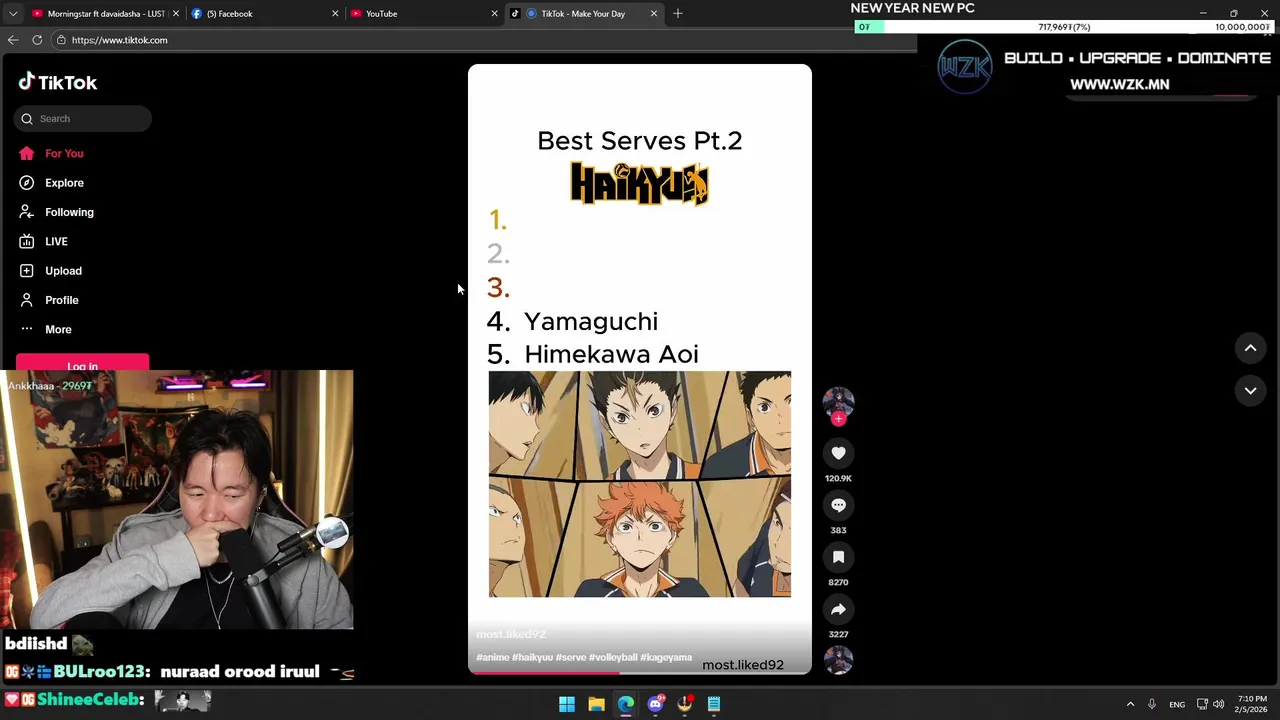Follow creator with red plus badge
This screenshot has height=720, width=1280.
(x=838, y=419)
